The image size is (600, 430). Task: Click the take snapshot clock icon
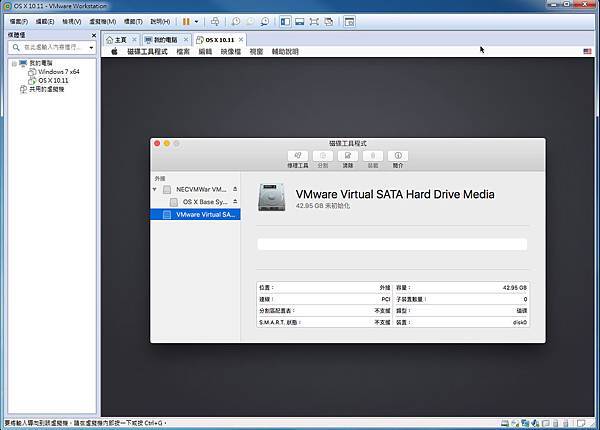(x=236, y=22)
